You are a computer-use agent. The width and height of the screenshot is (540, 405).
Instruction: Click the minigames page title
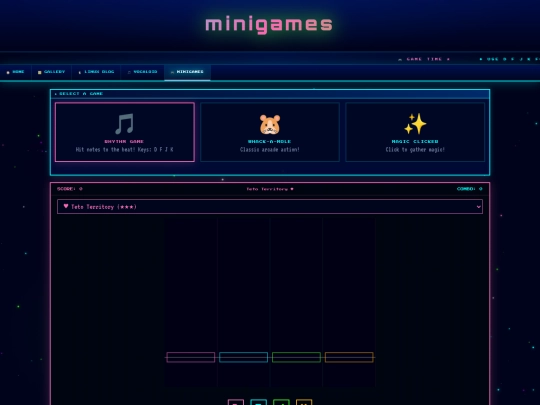tap(269, 25)
